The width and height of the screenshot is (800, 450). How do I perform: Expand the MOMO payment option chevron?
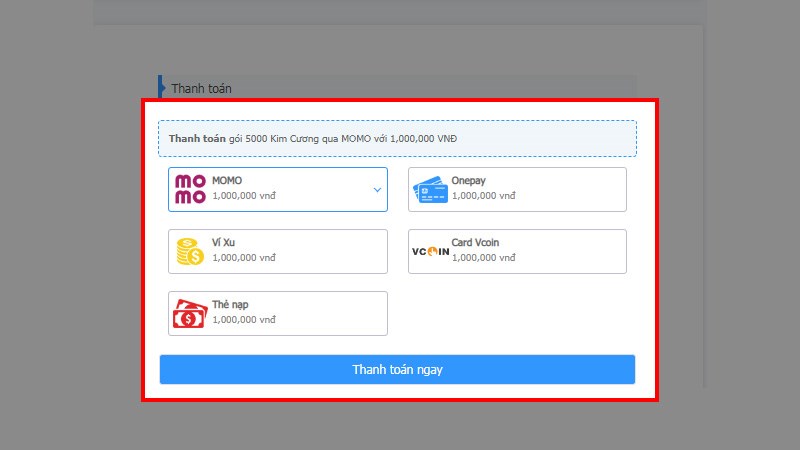(x=377, y=190)
